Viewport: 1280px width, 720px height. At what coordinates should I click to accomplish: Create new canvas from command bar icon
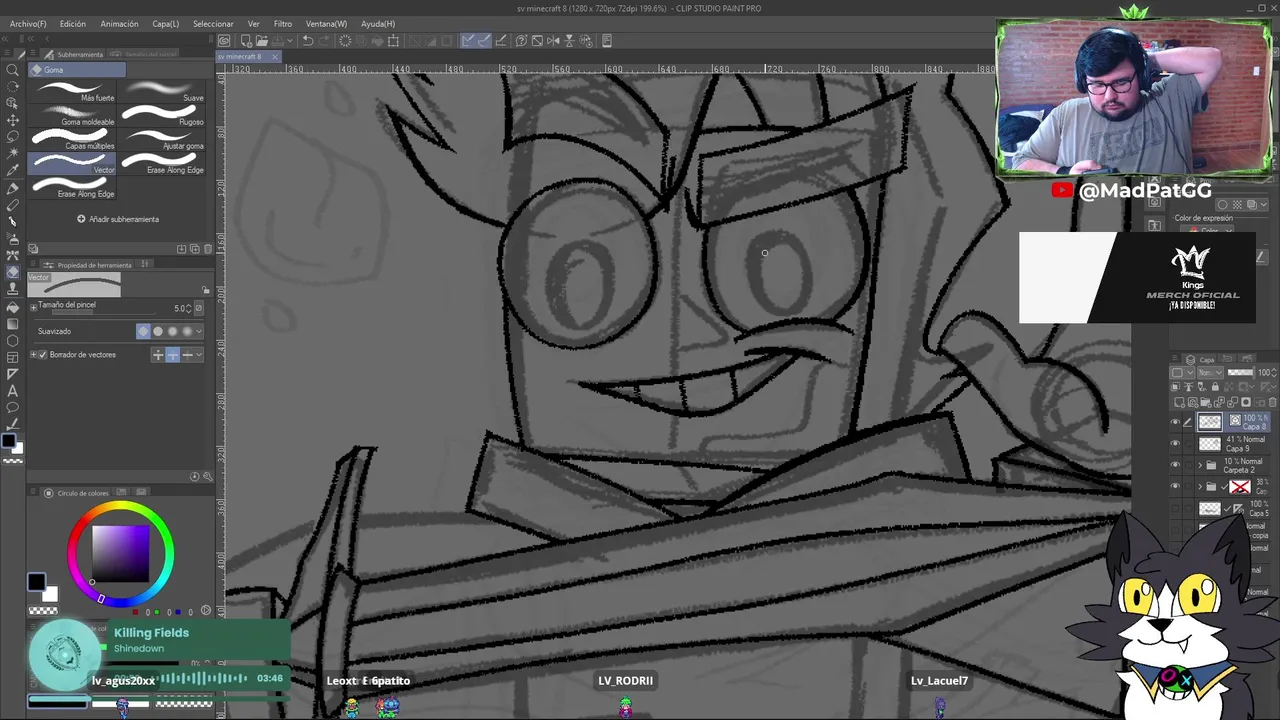(x=244, y=41)
